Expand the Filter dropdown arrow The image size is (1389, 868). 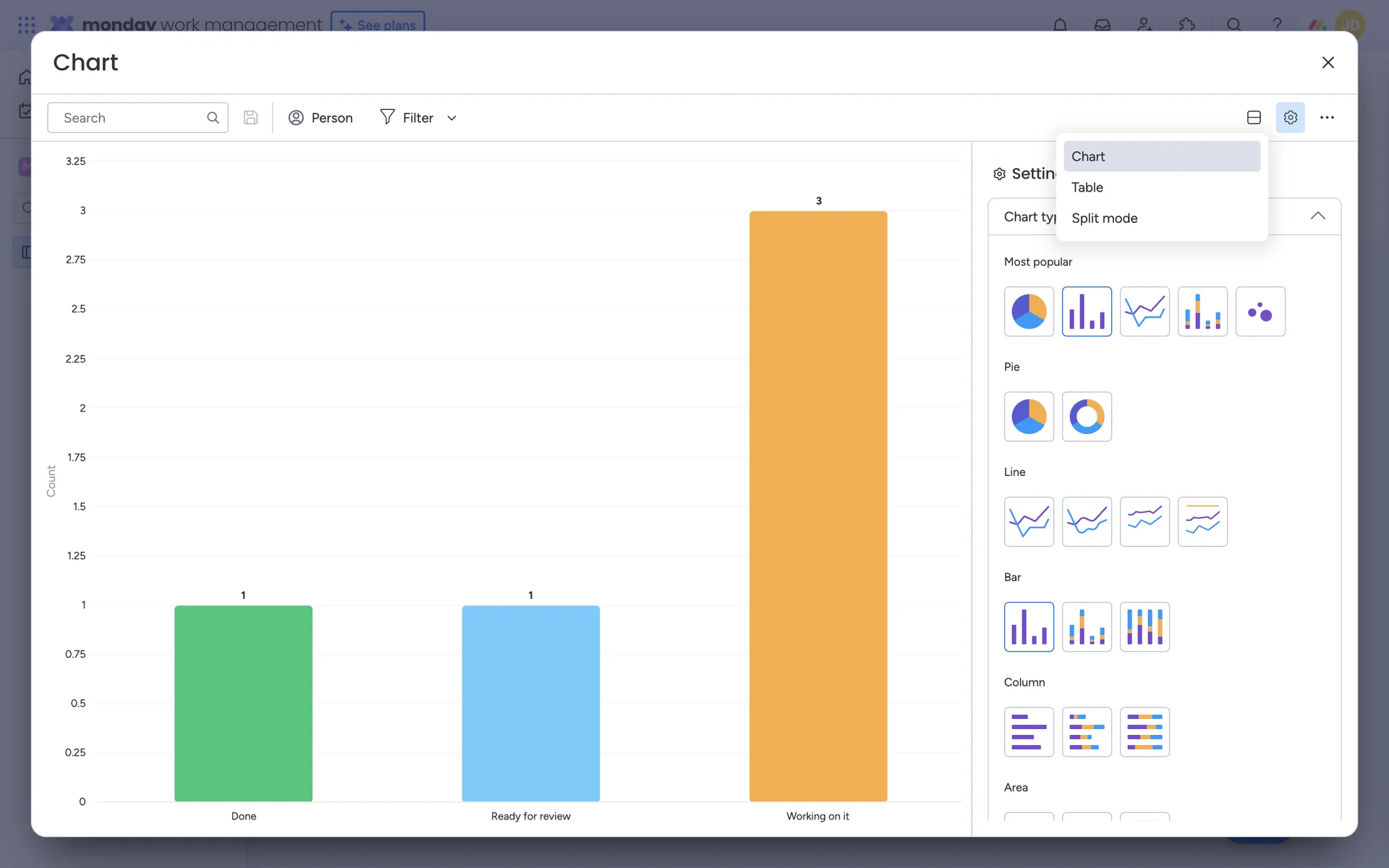(451, 118)
